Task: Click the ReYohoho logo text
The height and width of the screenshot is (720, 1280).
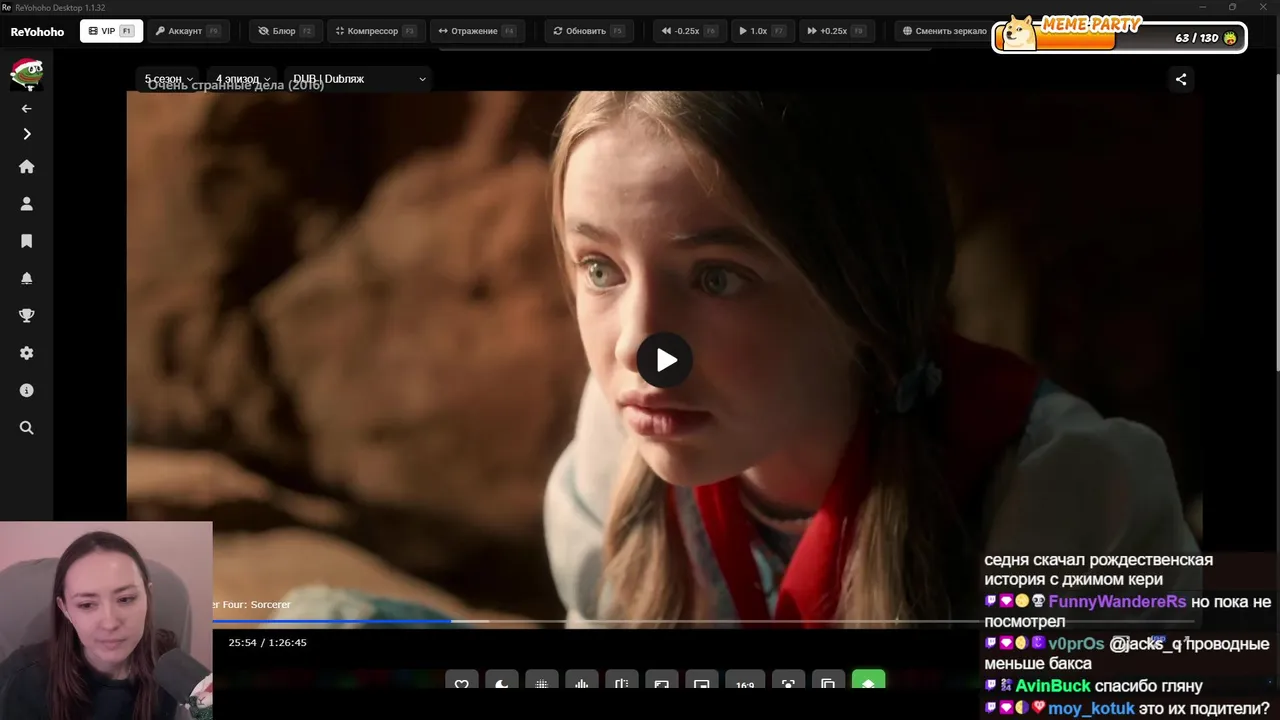Action: tap(37, 32)
